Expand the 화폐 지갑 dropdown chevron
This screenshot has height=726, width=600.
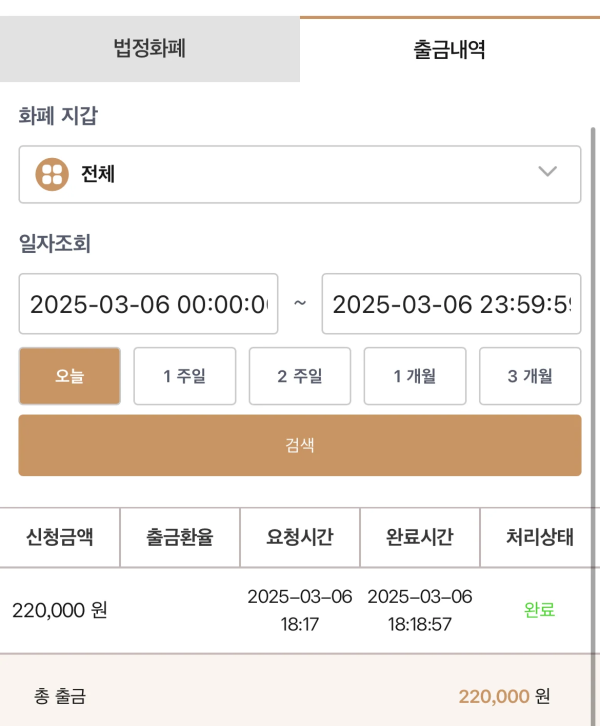[x=547, y=171]
